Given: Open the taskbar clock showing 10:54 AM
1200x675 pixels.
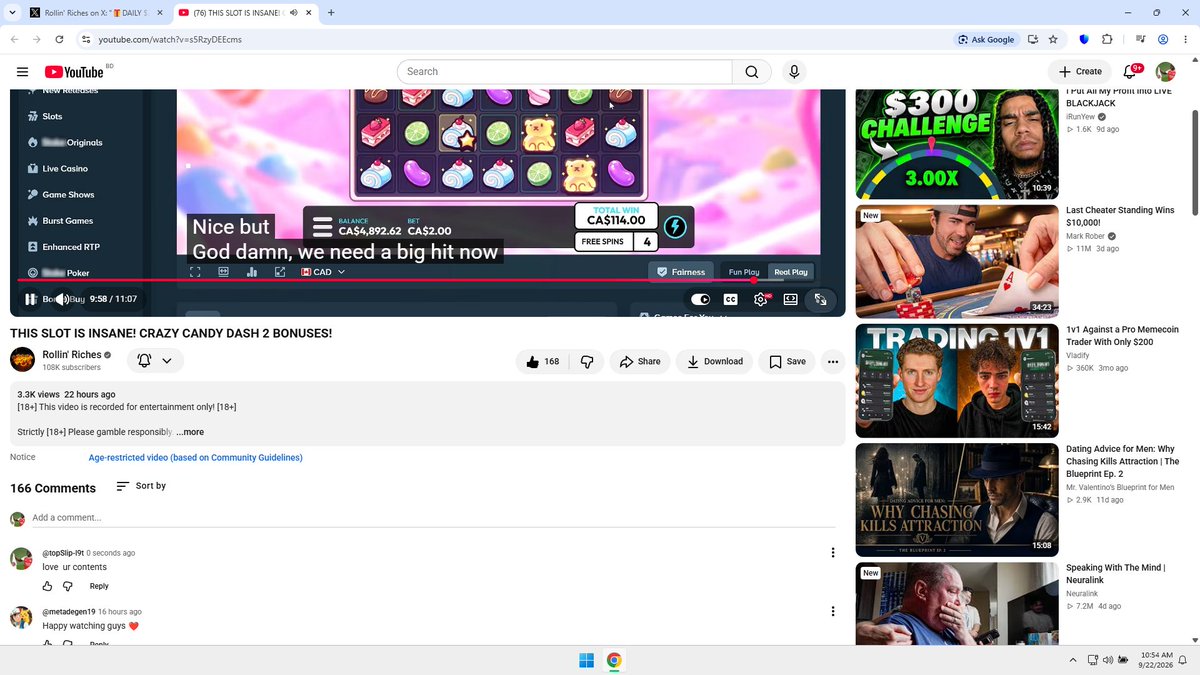Looking at the screenshot, I should tap(1156, 660).
